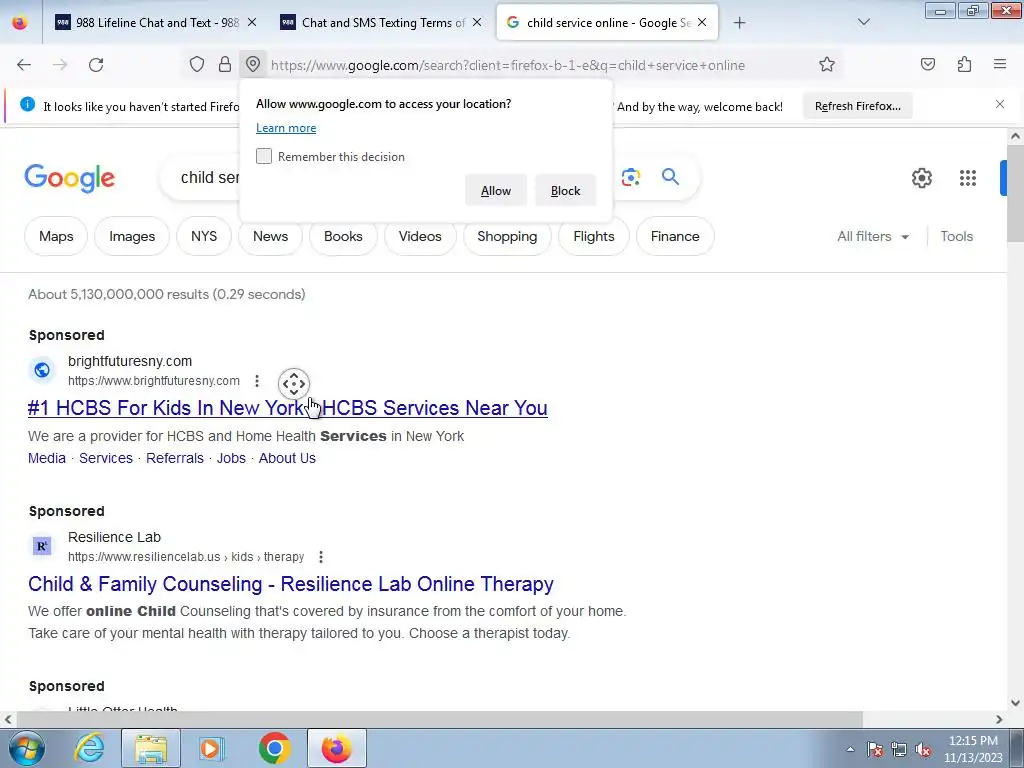The image size is (1024, 768).
Task: Search by image with Google Lens icon
Action: pos(631,177)
